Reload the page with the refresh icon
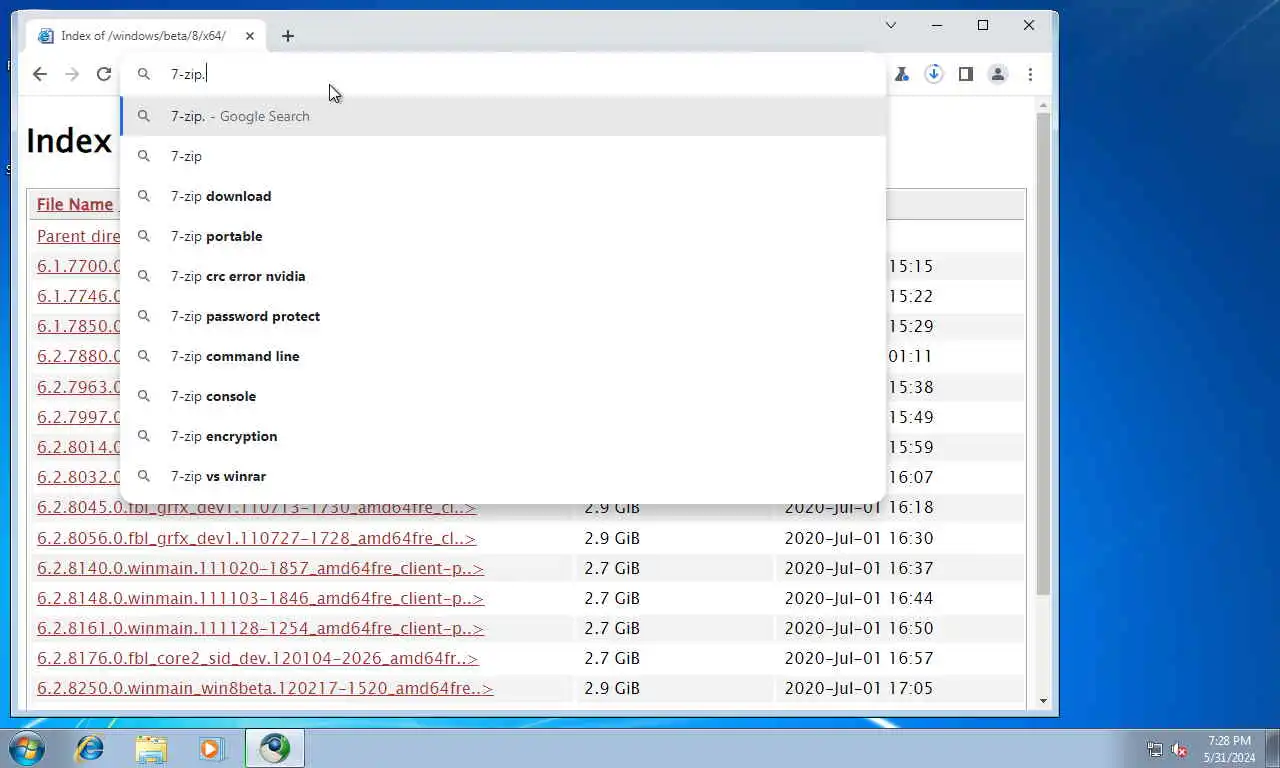This screenshot has height=768, width=1280. coord(104,74)
